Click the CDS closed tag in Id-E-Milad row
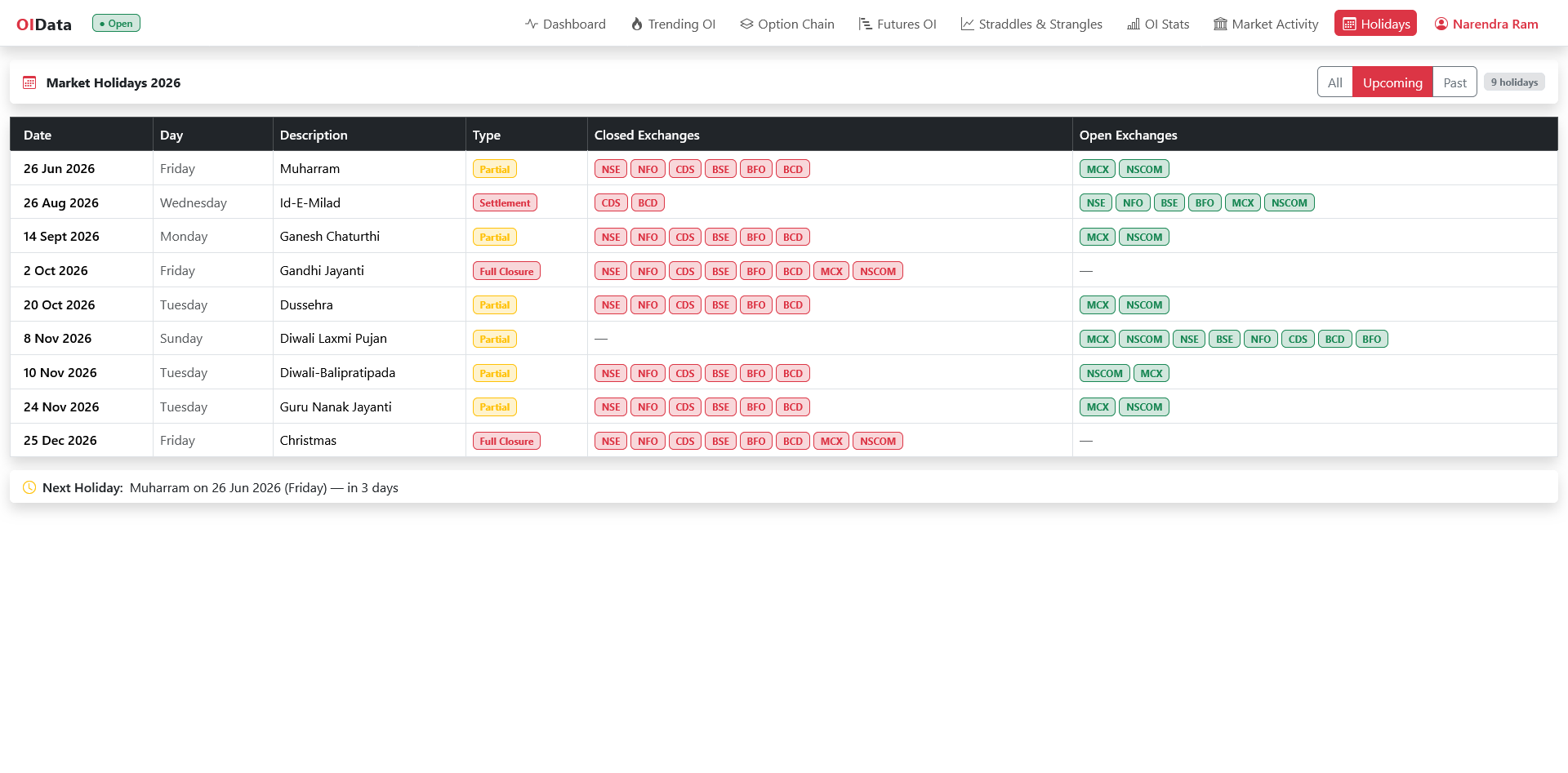 click(611, 202)
